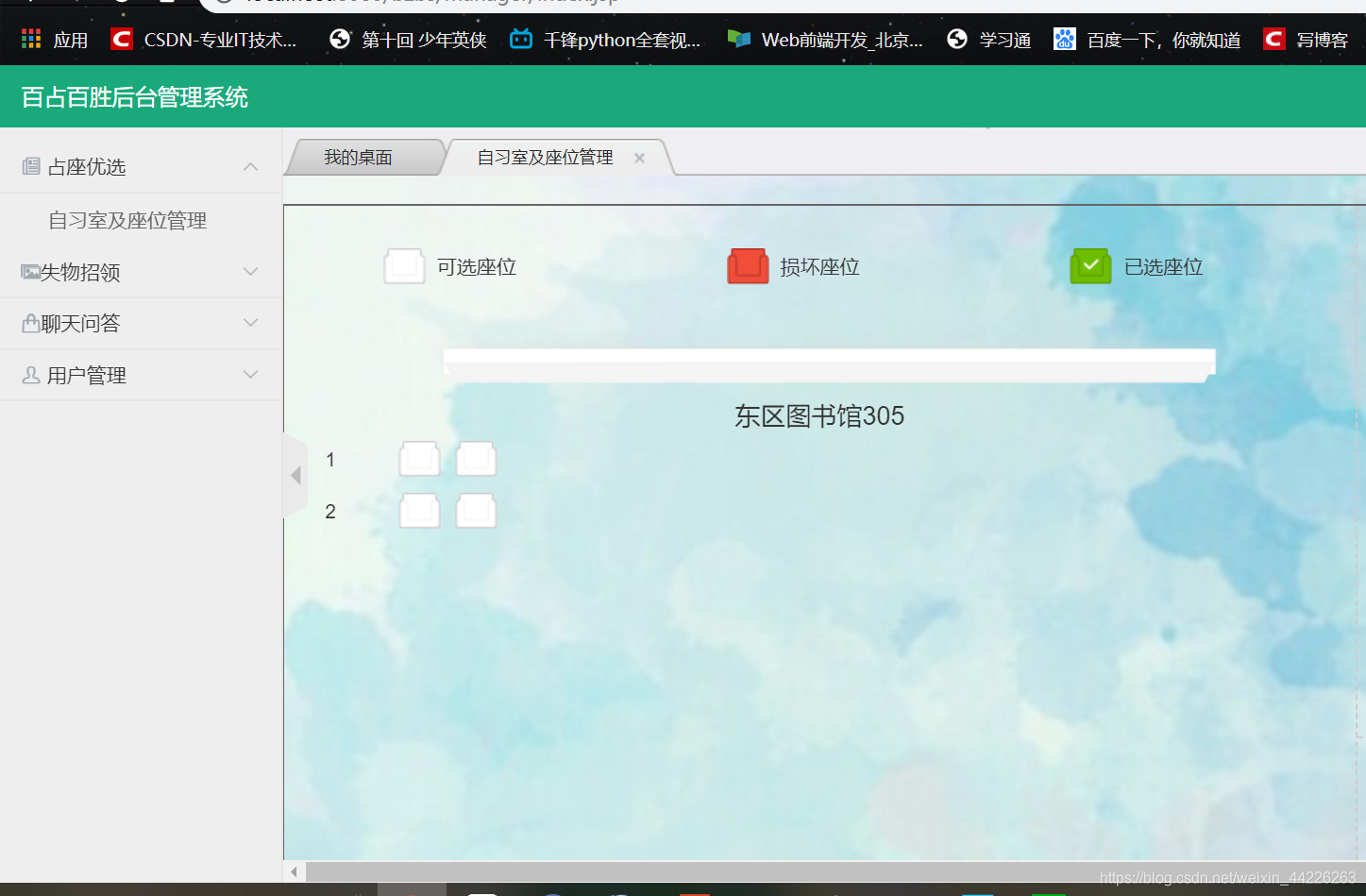
Task: Click the CSDN-专业IT技术 bookmark icon
Action: (122, 39)
